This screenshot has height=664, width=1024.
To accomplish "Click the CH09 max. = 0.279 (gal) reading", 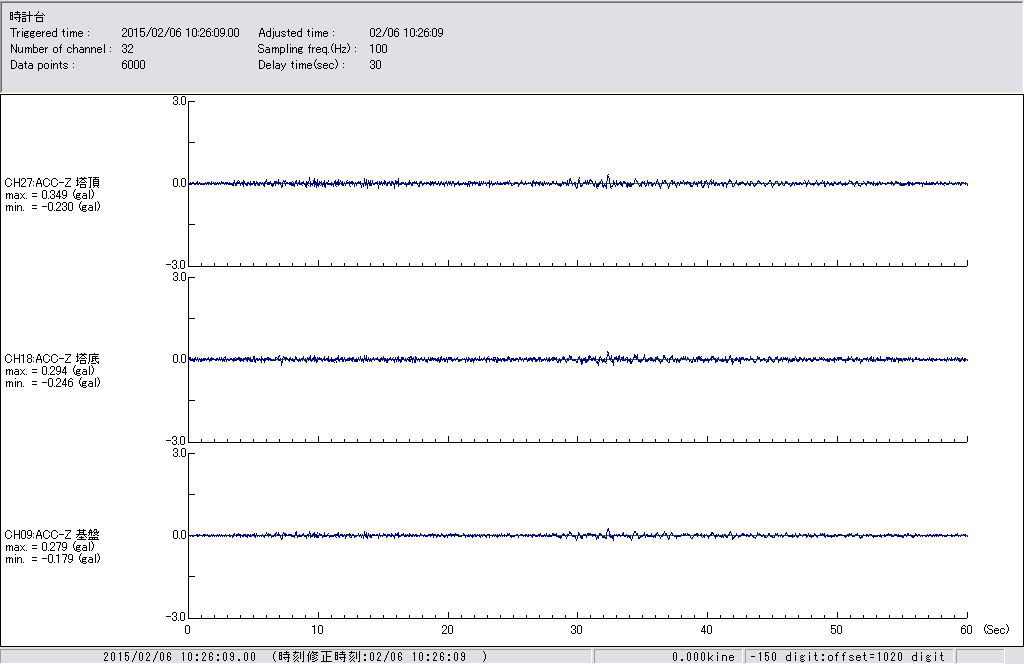I will click(x=50, y=547).
